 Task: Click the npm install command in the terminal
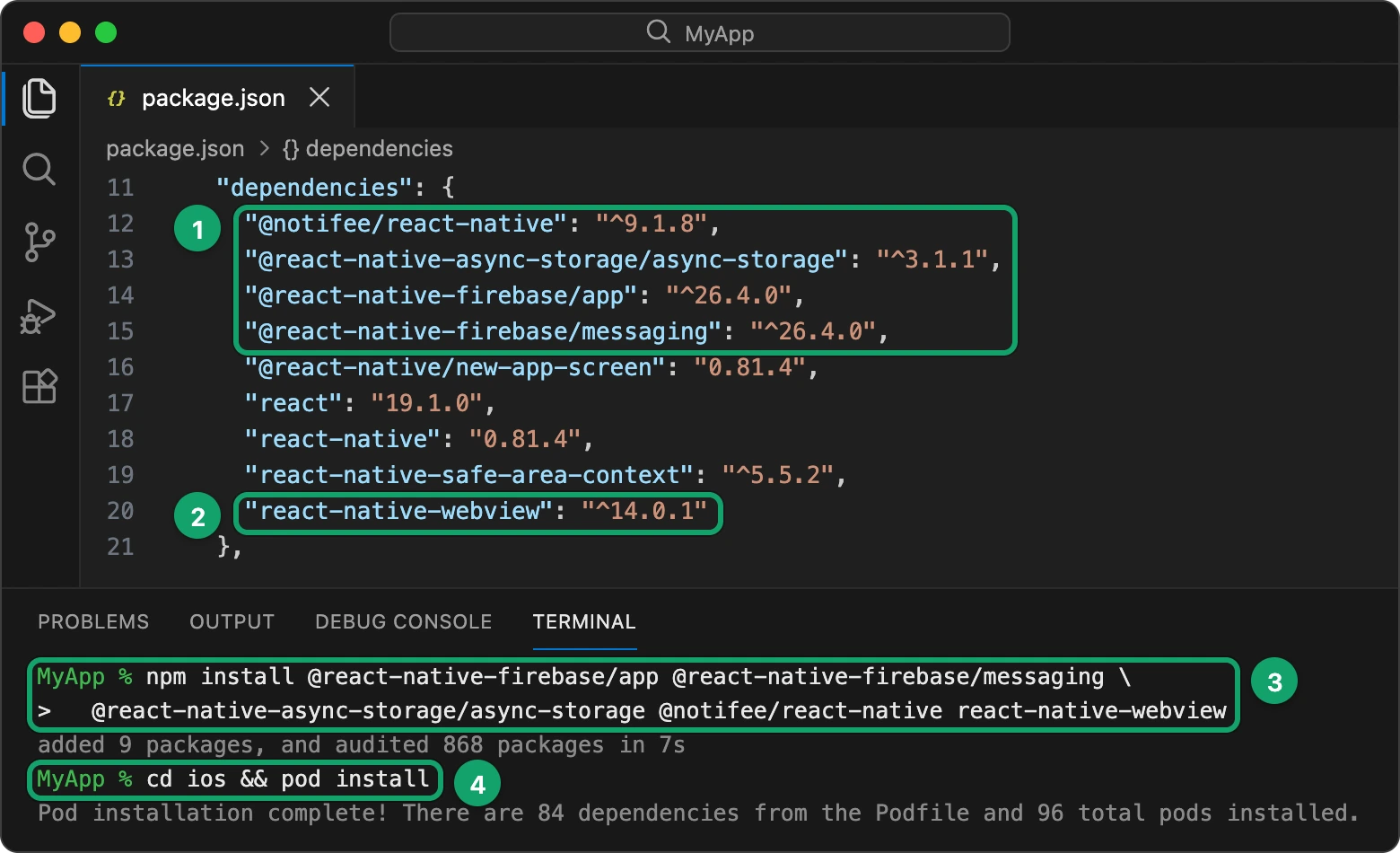tap(632, 694)
